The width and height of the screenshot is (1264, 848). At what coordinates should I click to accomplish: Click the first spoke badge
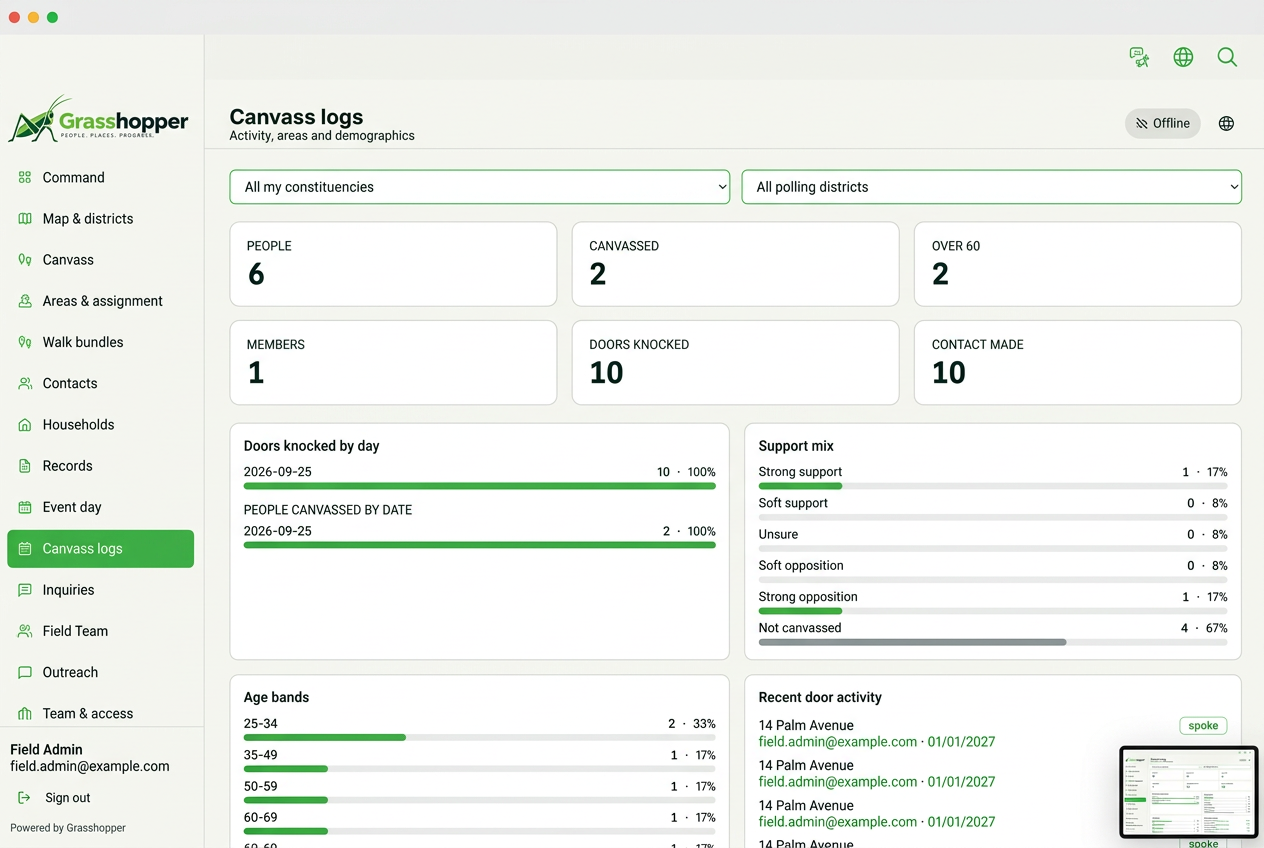pyautogui.click(x=1203, y=726)
